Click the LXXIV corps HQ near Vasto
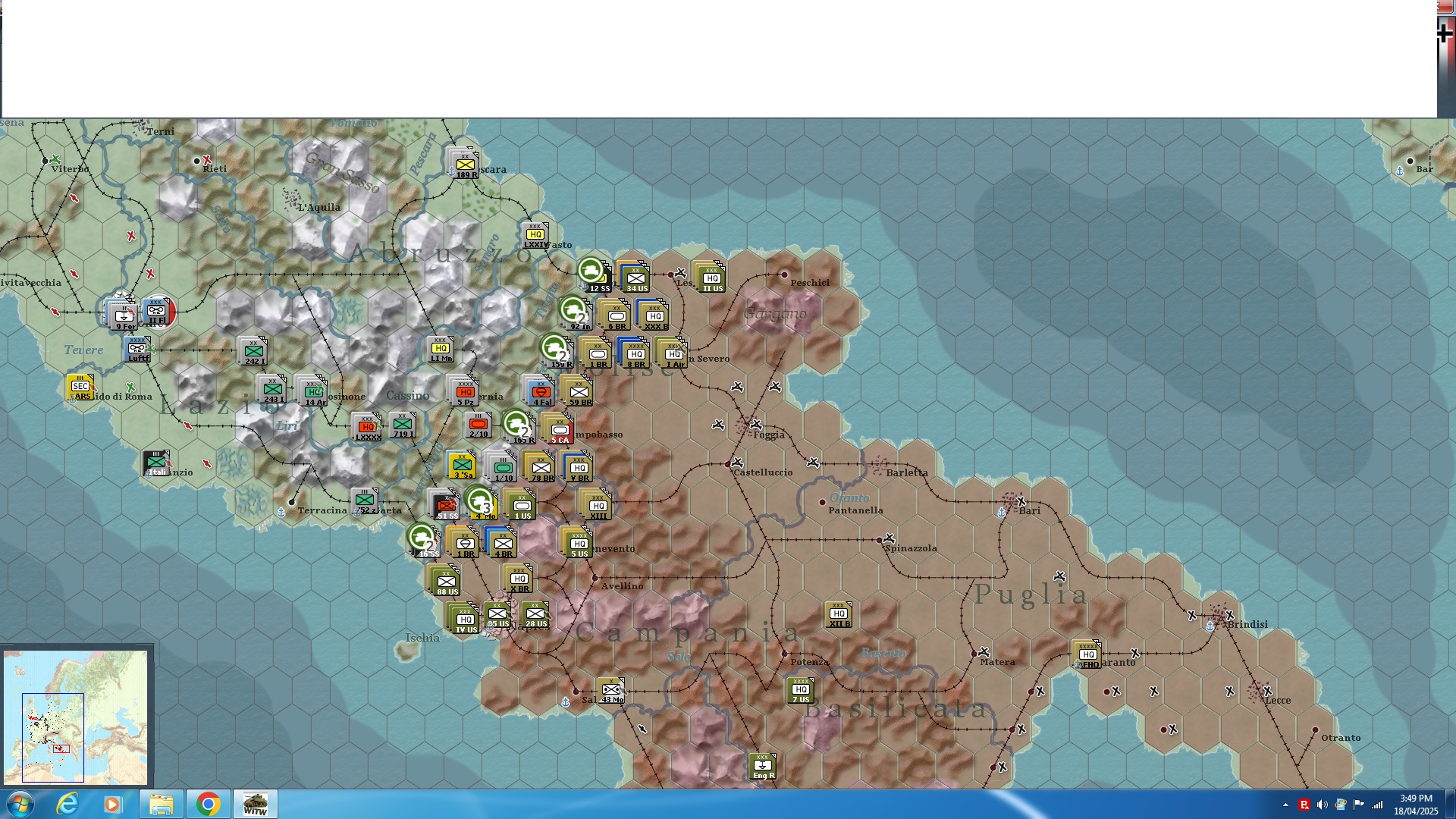 535,236
